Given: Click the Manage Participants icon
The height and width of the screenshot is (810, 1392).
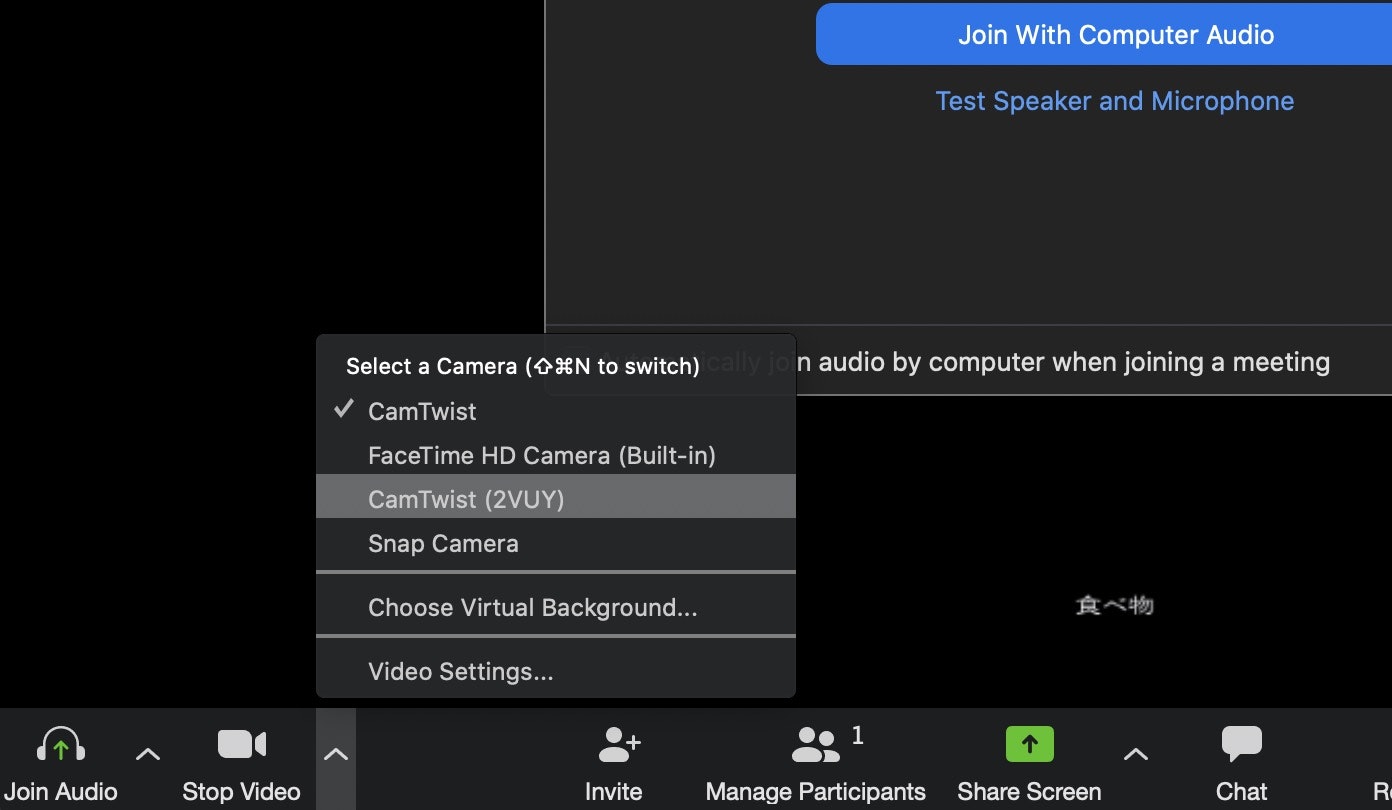Looking at the screenshot, I should 814,744.
